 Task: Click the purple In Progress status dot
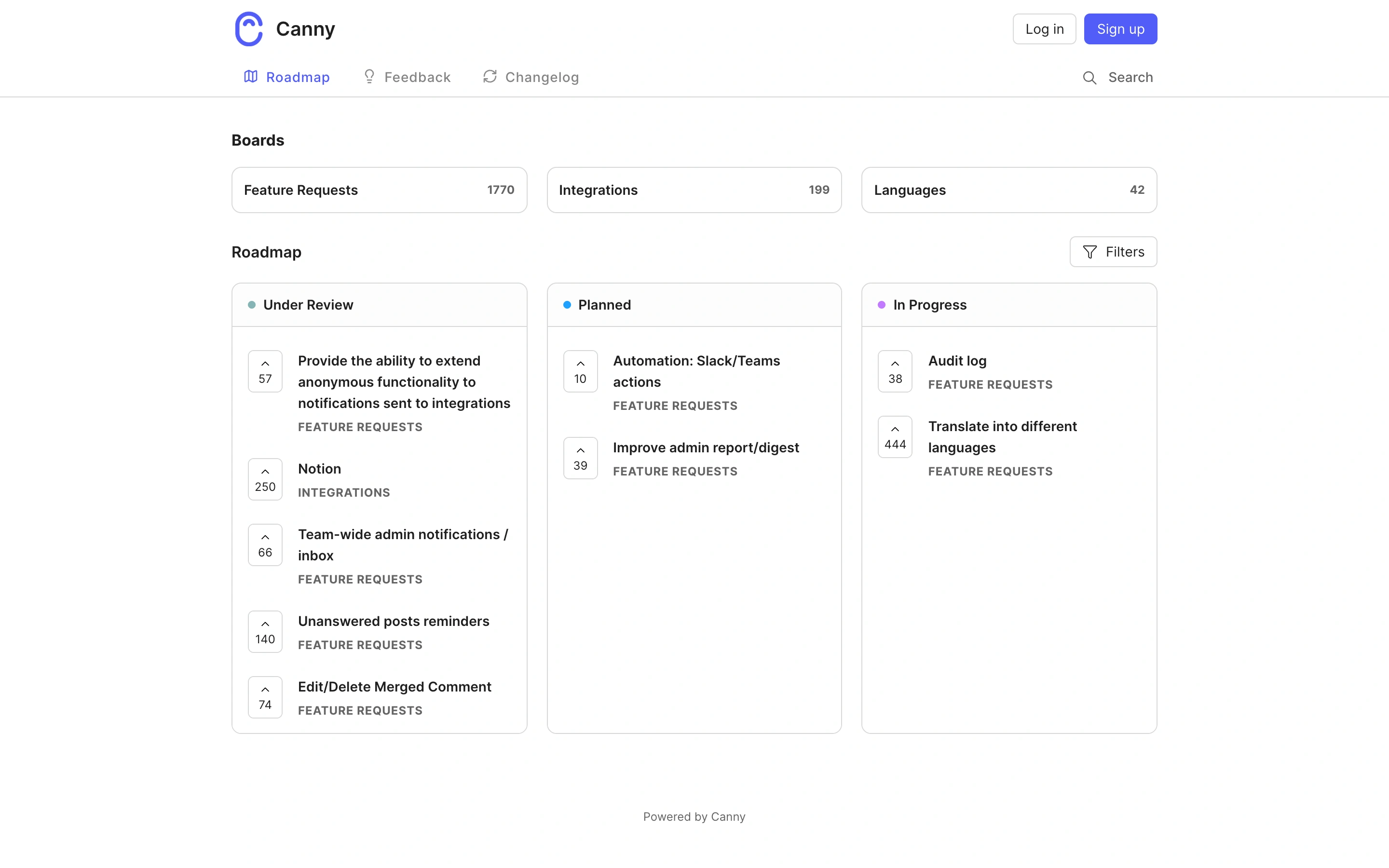882,305
